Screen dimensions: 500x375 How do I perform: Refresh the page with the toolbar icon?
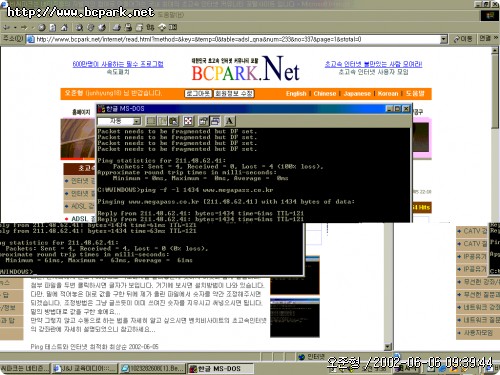[53, 27]
